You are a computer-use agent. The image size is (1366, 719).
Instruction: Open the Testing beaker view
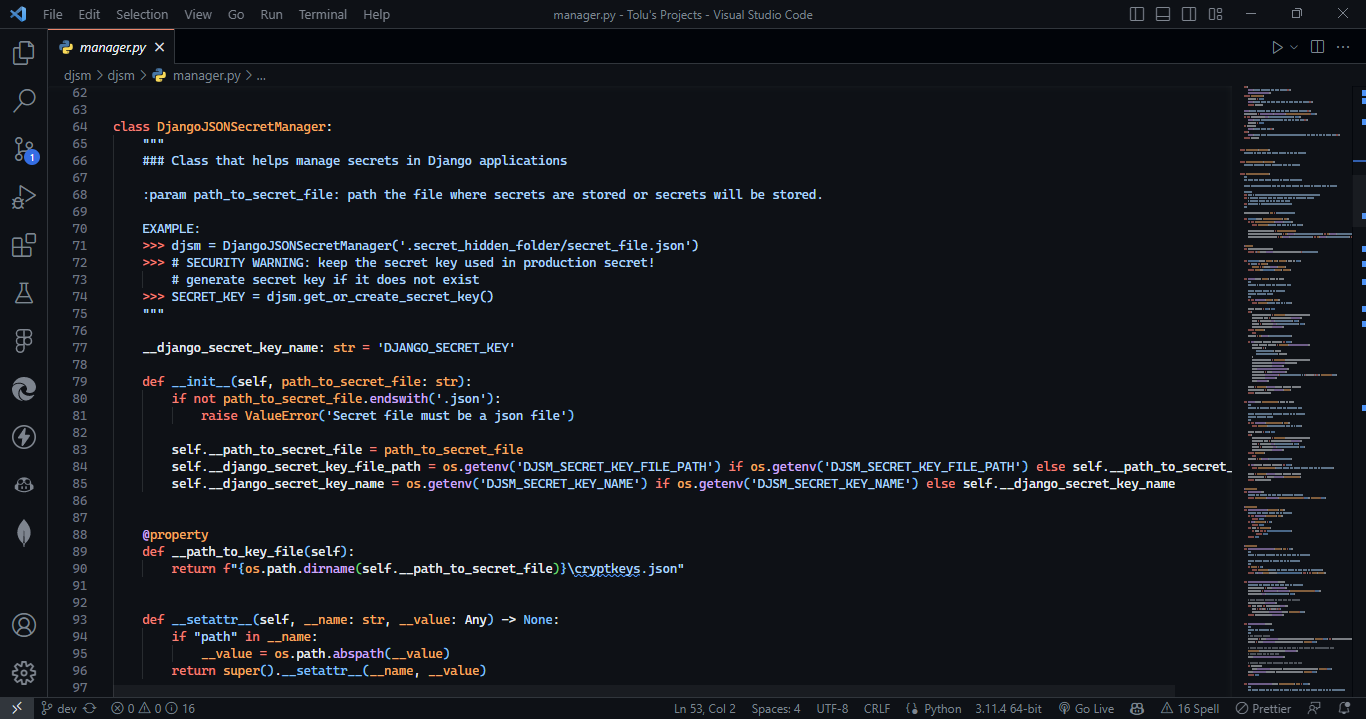point(24,293)
